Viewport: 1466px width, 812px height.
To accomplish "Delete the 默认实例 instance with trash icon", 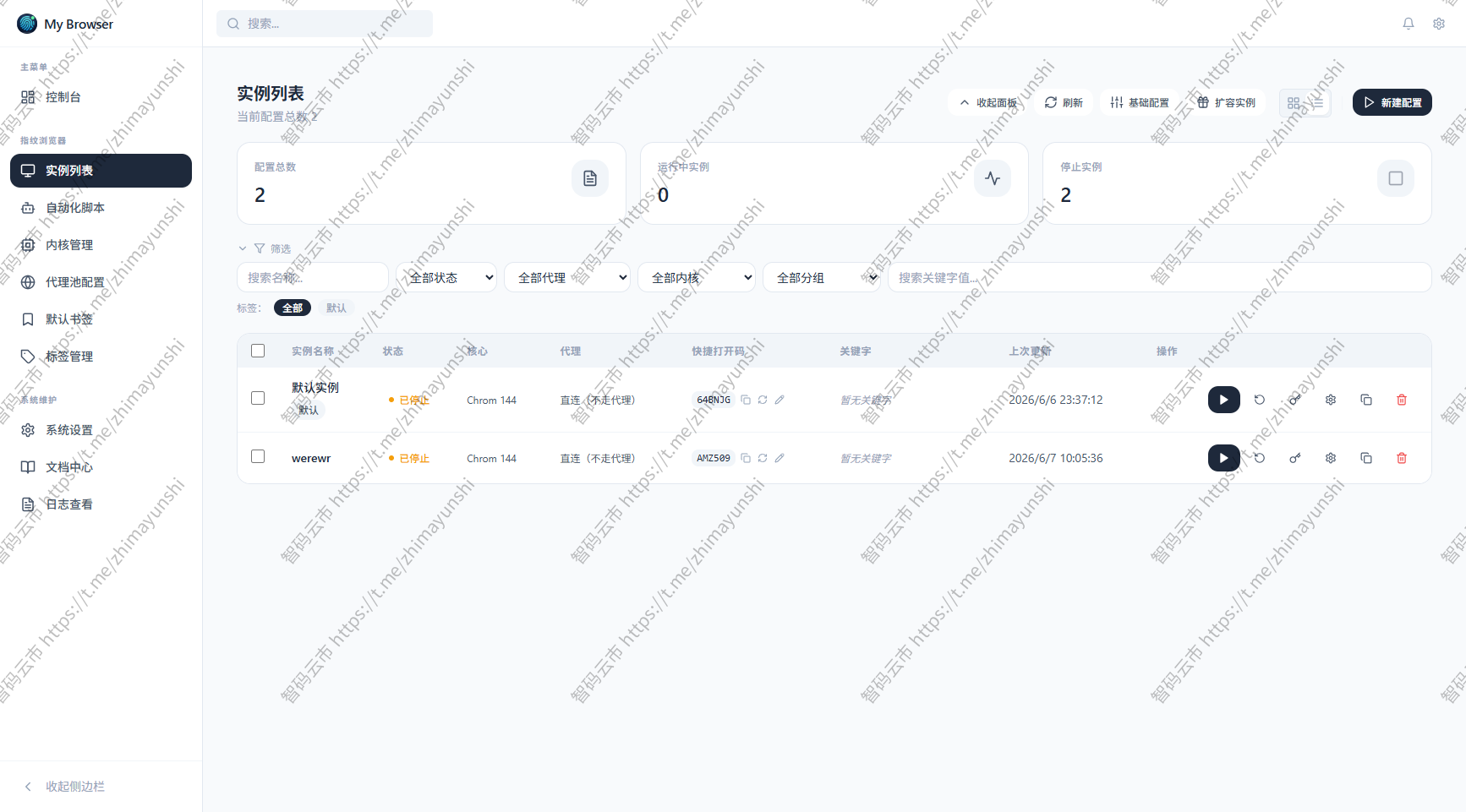I will click(x=1402, y=400).
